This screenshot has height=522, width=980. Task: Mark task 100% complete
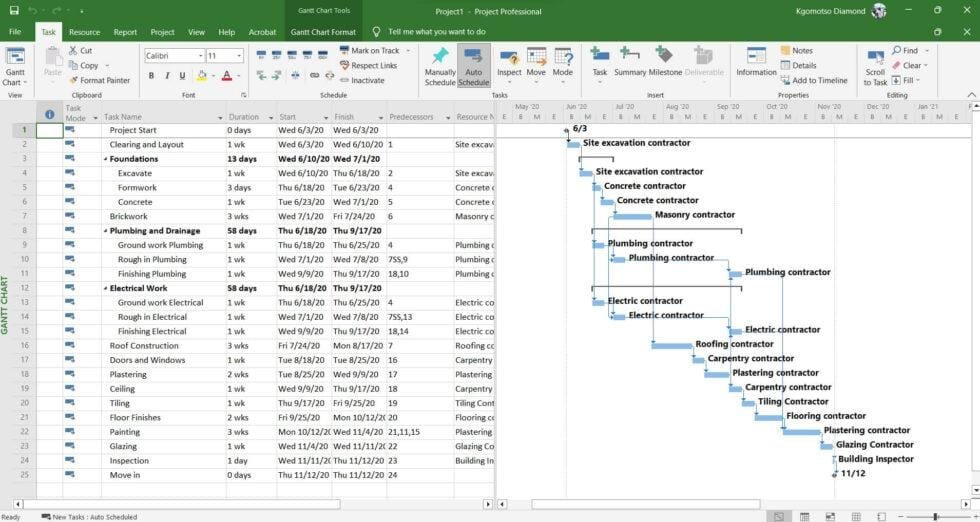coord(322,56)
